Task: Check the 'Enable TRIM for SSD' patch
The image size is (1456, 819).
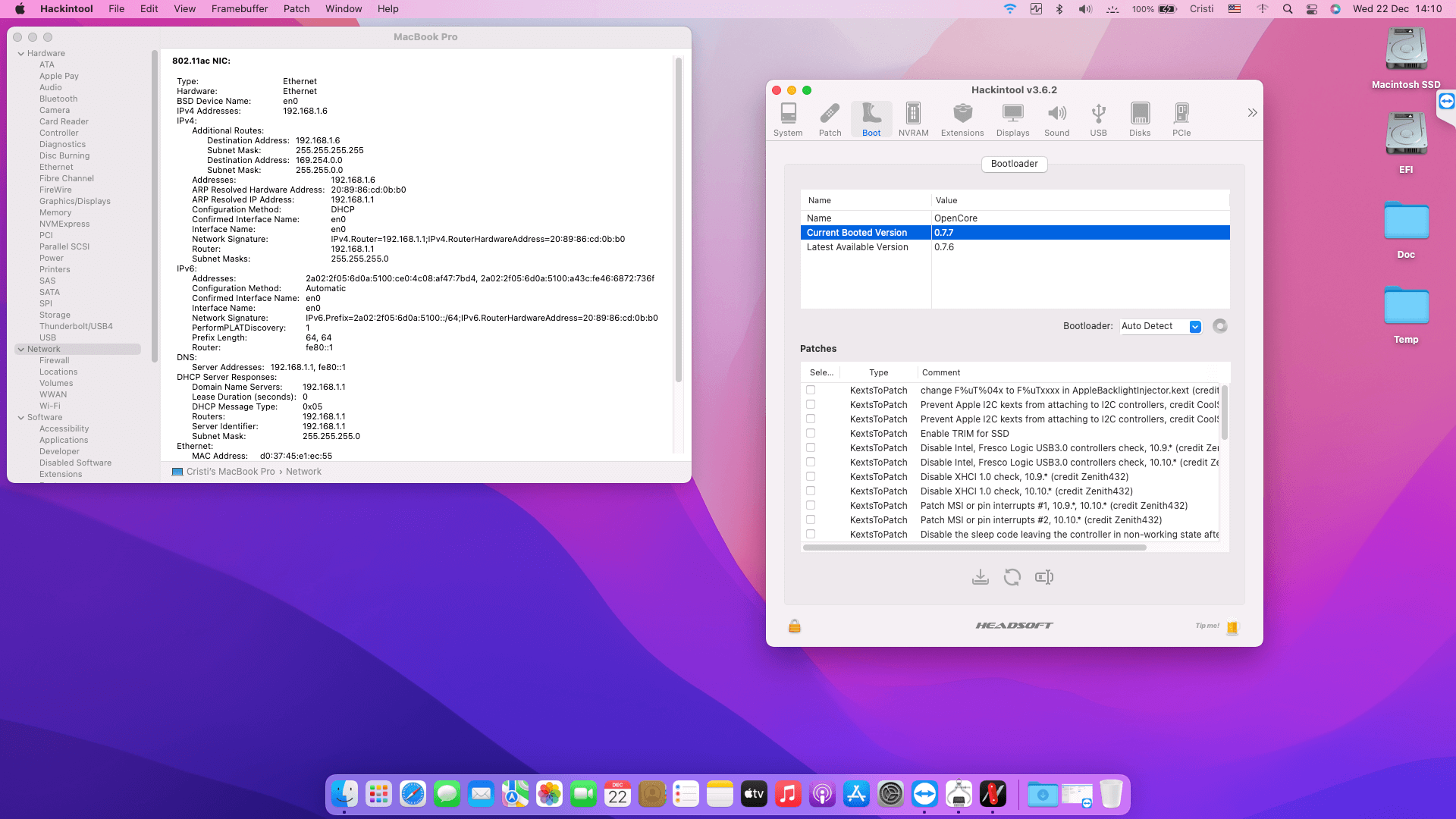Action: pos(811,434)
